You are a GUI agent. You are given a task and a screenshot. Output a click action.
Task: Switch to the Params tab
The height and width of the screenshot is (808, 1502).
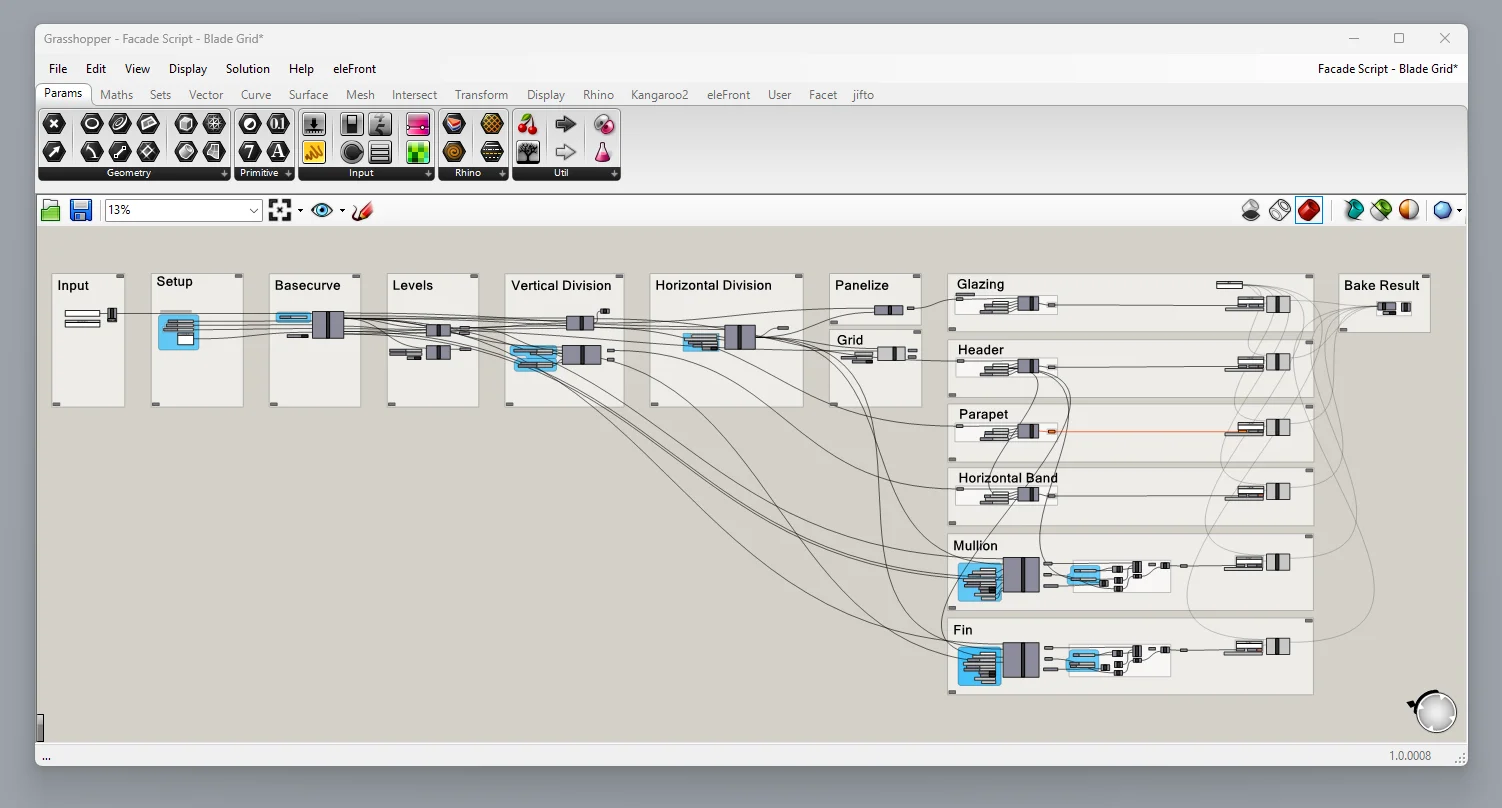coord(63,94)
